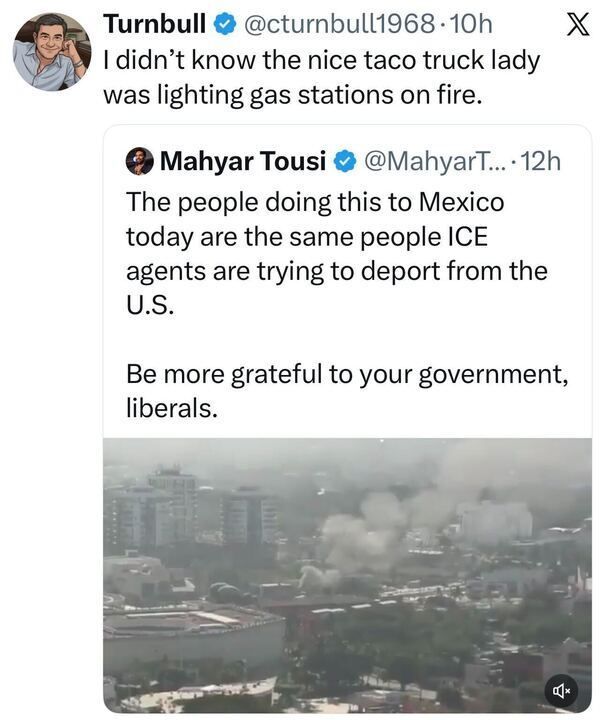The image size is (605, 720).
Task: Open Turnbull's profile picture avatar
Action: coord(51,52)
